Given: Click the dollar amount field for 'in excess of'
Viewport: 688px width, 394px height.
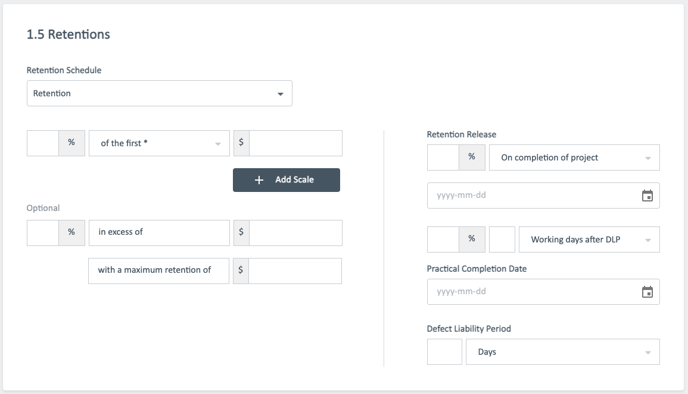Looking at the screenshot, I should [x=296, y=233].
